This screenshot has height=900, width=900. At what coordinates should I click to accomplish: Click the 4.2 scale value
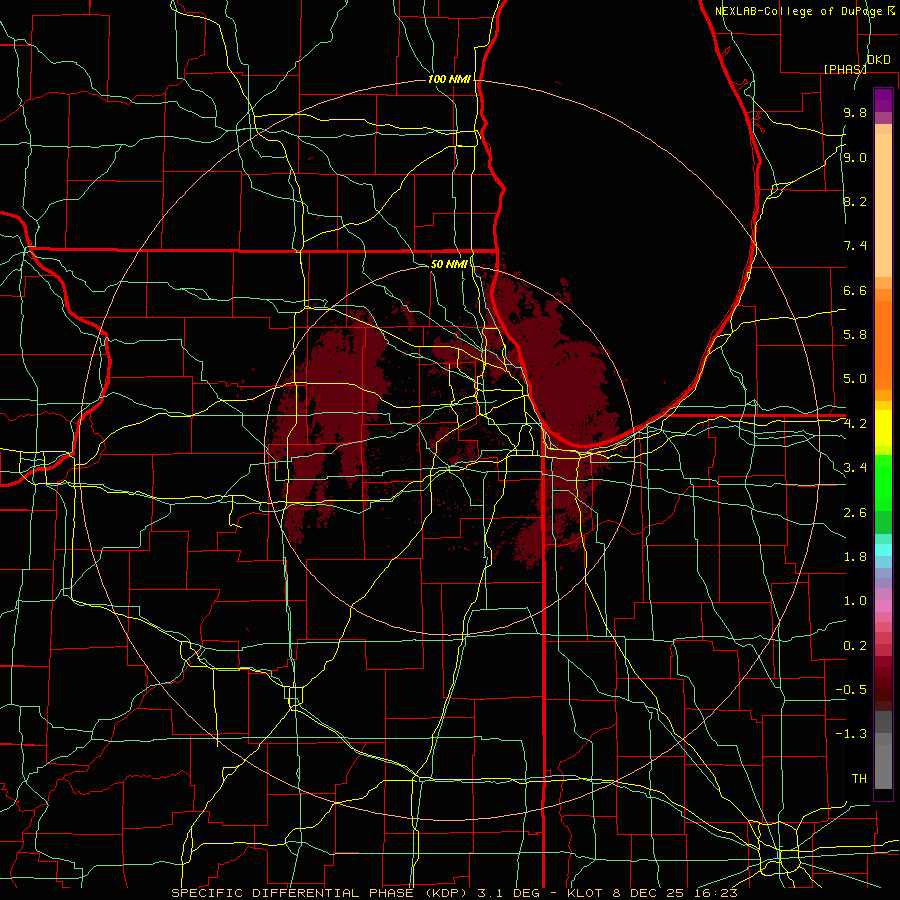click(855, 424)
